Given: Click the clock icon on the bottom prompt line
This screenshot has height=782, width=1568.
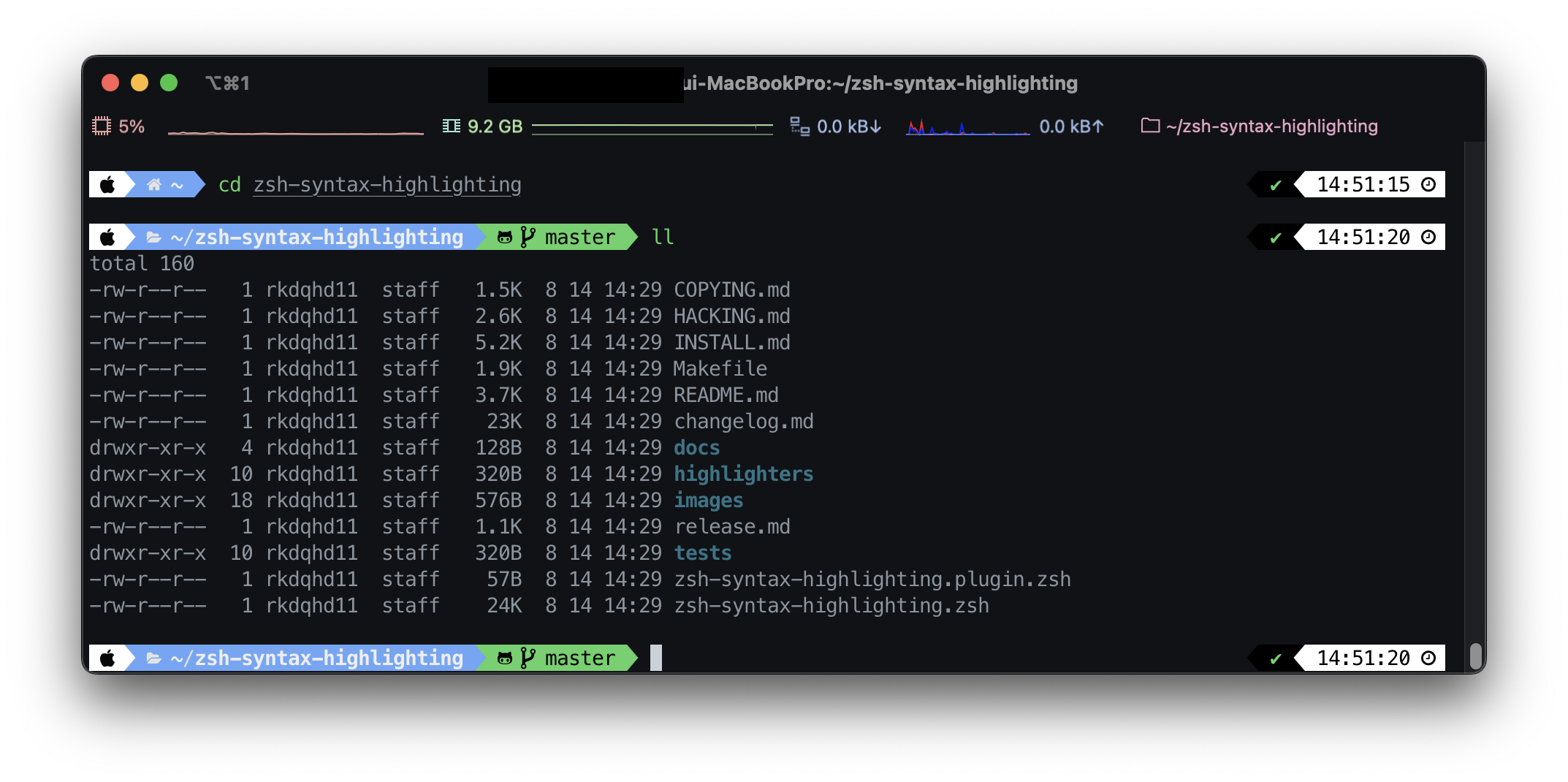Looking at the screenshot, I should click(1428, 658).
